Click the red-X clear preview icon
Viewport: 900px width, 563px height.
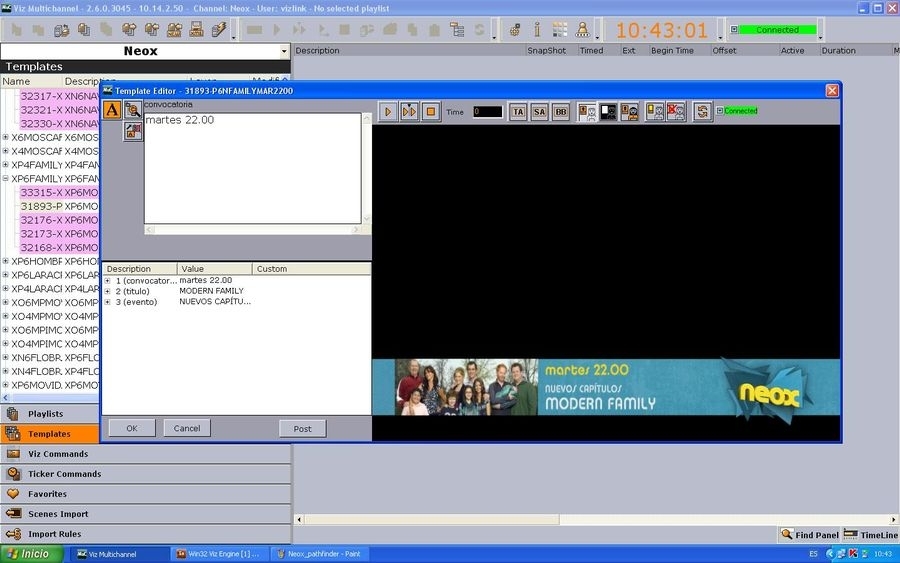(676, 111)
